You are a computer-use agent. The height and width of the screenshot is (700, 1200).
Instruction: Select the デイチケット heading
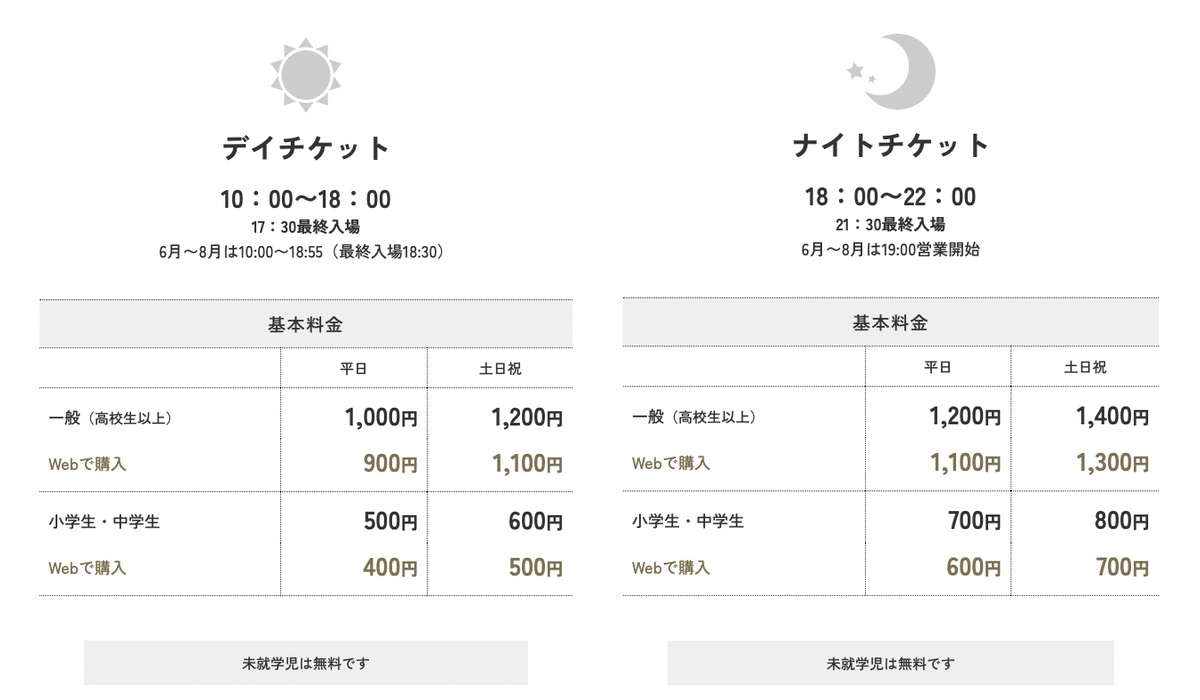click(x=305, y=148)
